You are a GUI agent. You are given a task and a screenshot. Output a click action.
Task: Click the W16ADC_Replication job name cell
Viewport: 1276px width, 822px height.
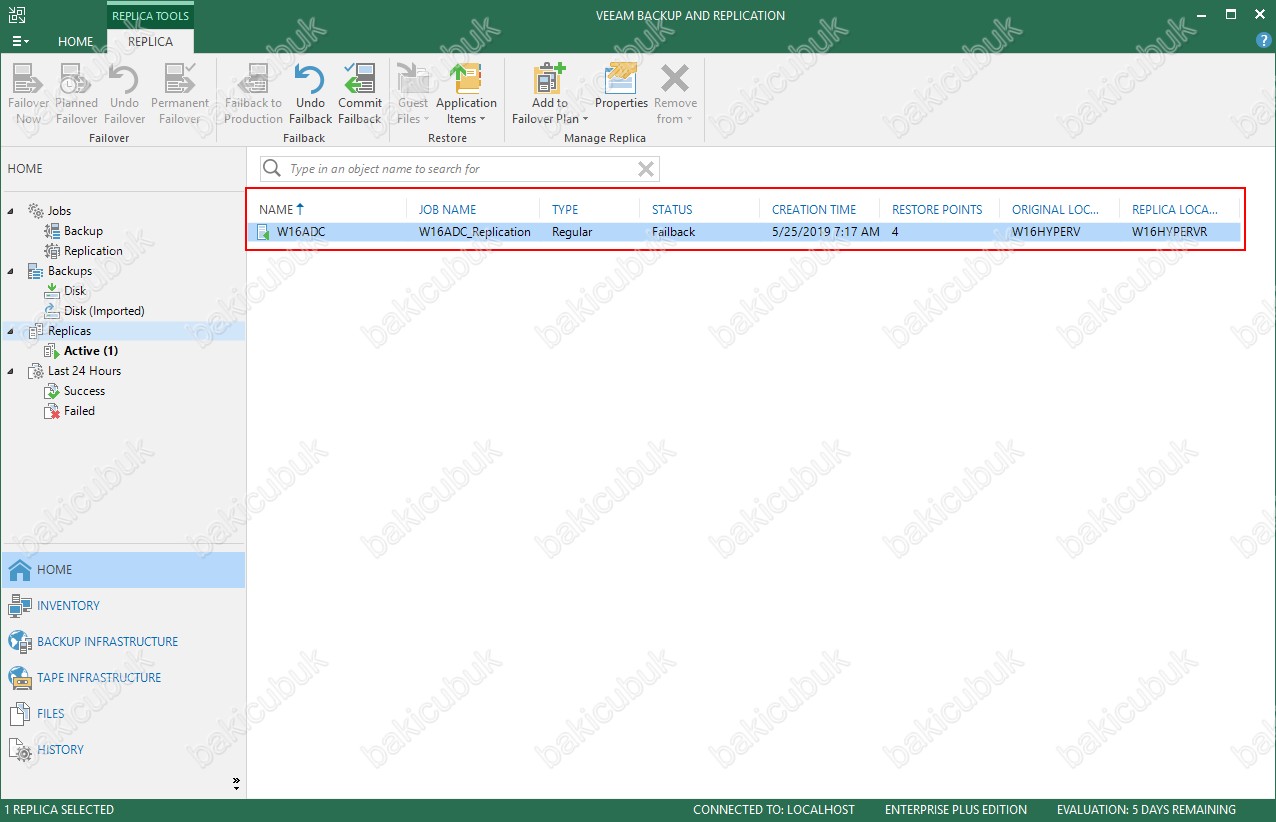click(x=475, y=232)
